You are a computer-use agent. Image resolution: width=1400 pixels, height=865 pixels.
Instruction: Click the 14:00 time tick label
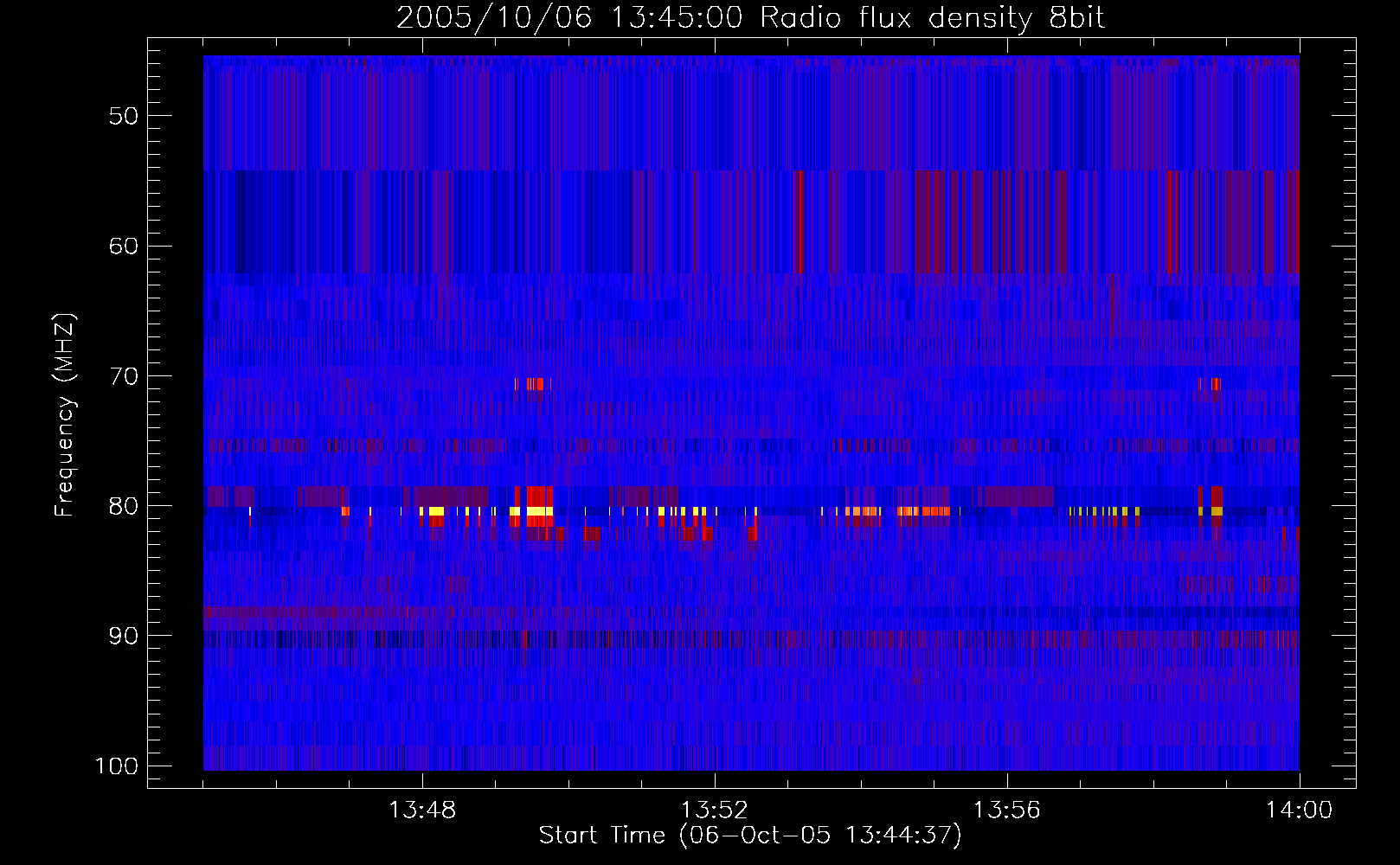[1299, 811]
